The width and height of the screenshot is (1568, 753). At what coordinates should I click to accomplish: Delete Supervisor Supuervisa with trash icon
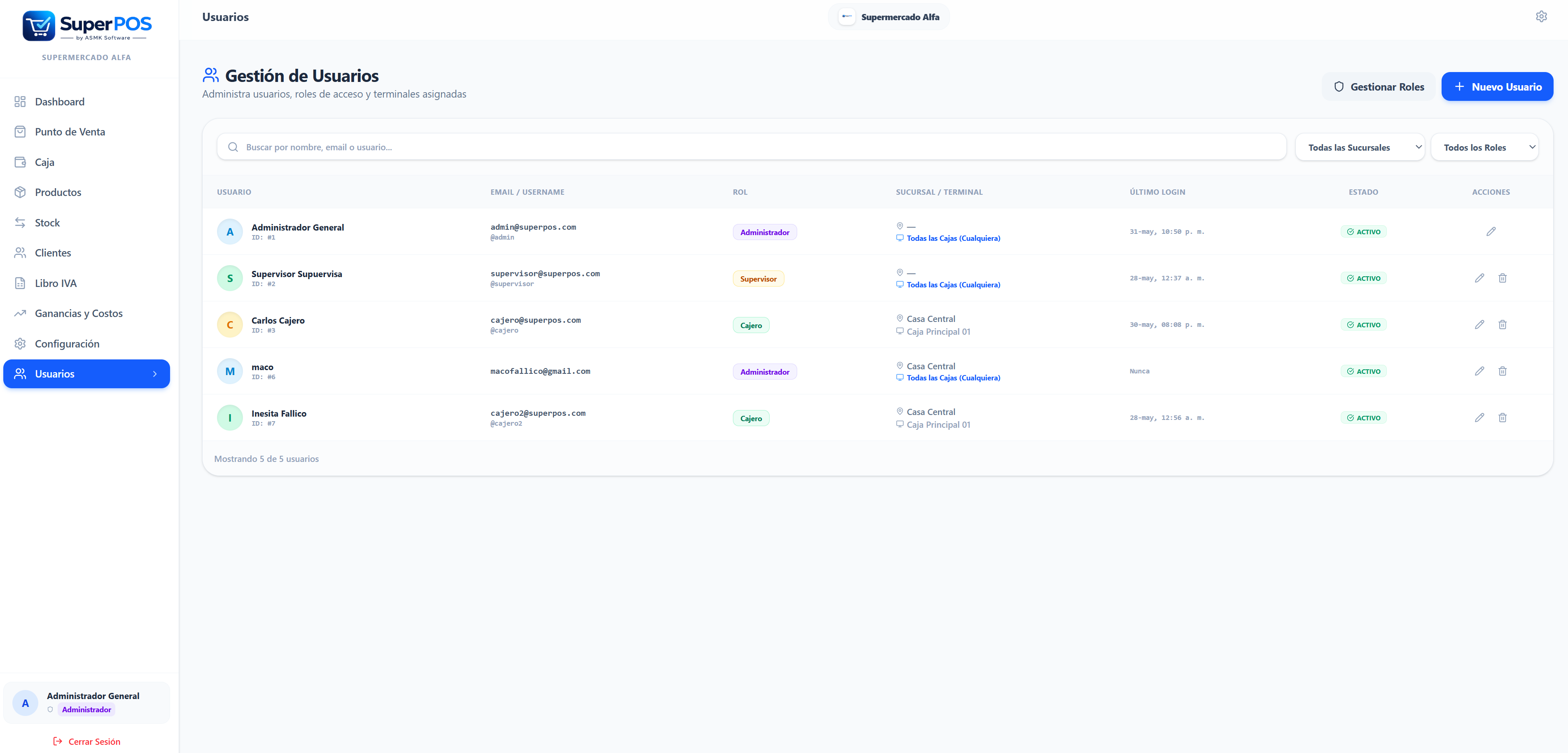point(1502,278)
